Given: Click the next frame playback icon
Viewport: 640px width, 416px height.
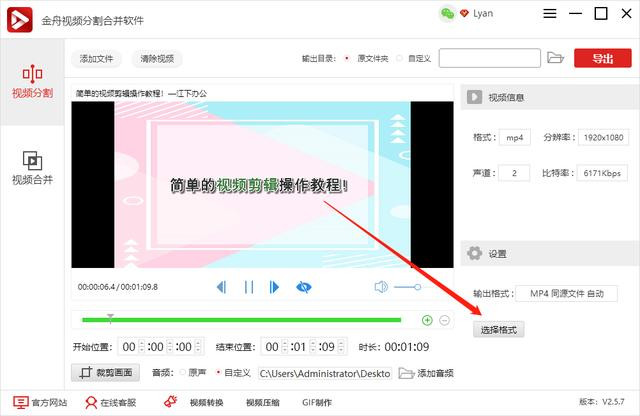Looking at the screenshot, I should (x=274, y=287).
